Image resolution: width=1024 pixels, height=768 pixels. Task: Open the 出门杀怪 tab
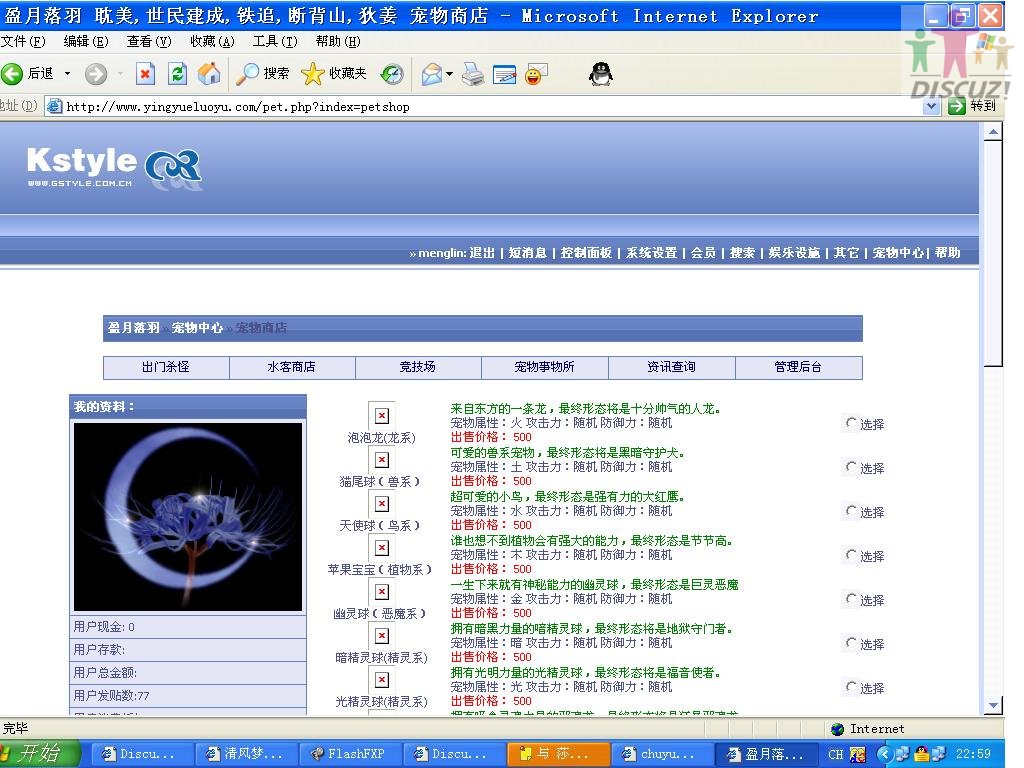(166, 367)
